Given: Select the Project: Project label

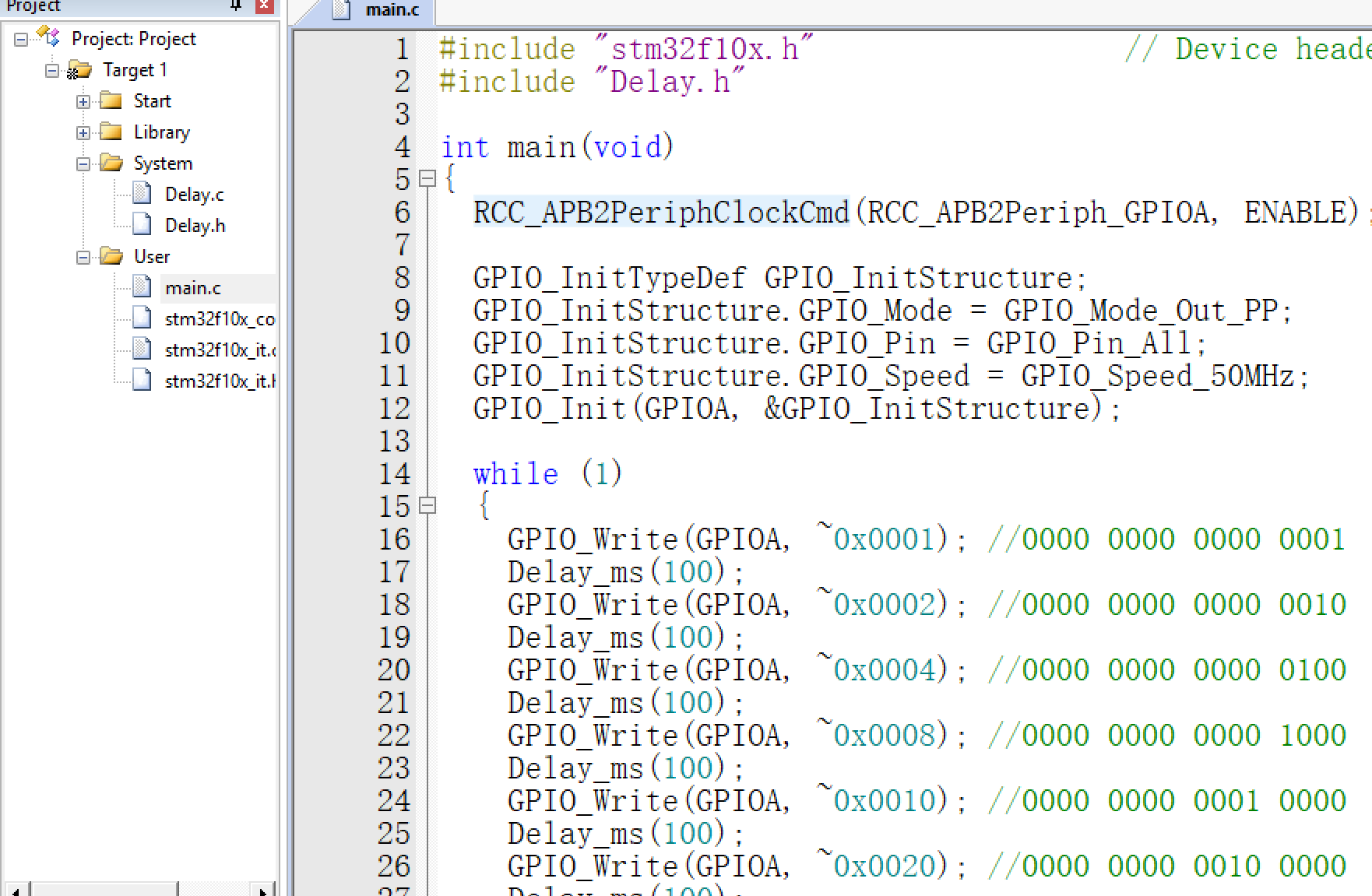Looking at the screenshot, I should pos(134,39).
